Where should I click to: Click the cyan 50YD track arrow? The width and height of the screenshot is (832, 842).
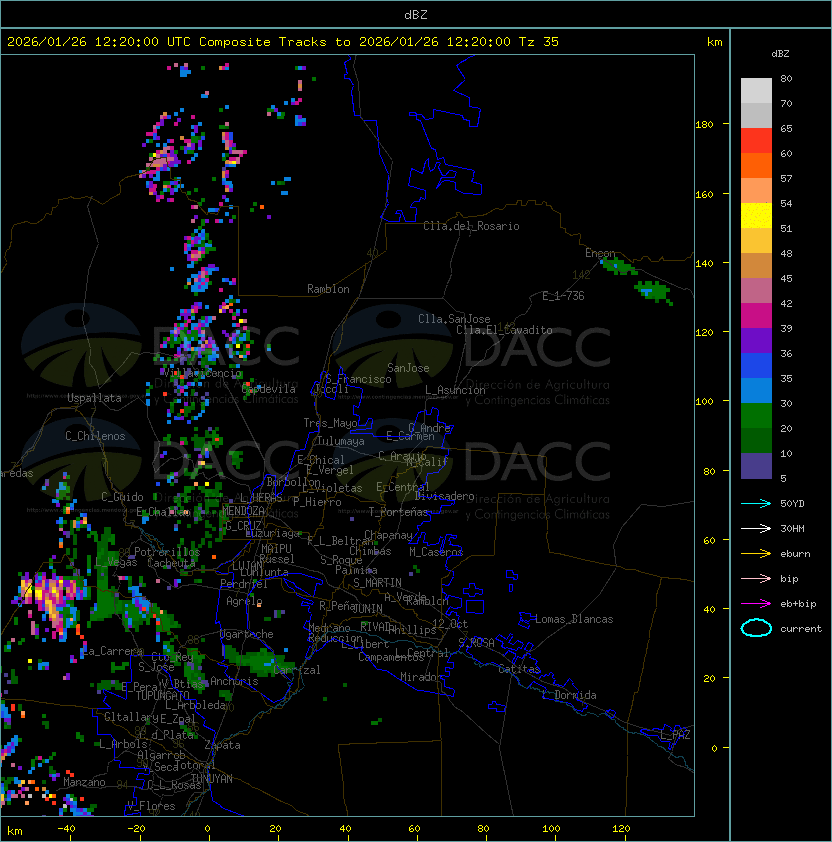click(x=756, y=503)
